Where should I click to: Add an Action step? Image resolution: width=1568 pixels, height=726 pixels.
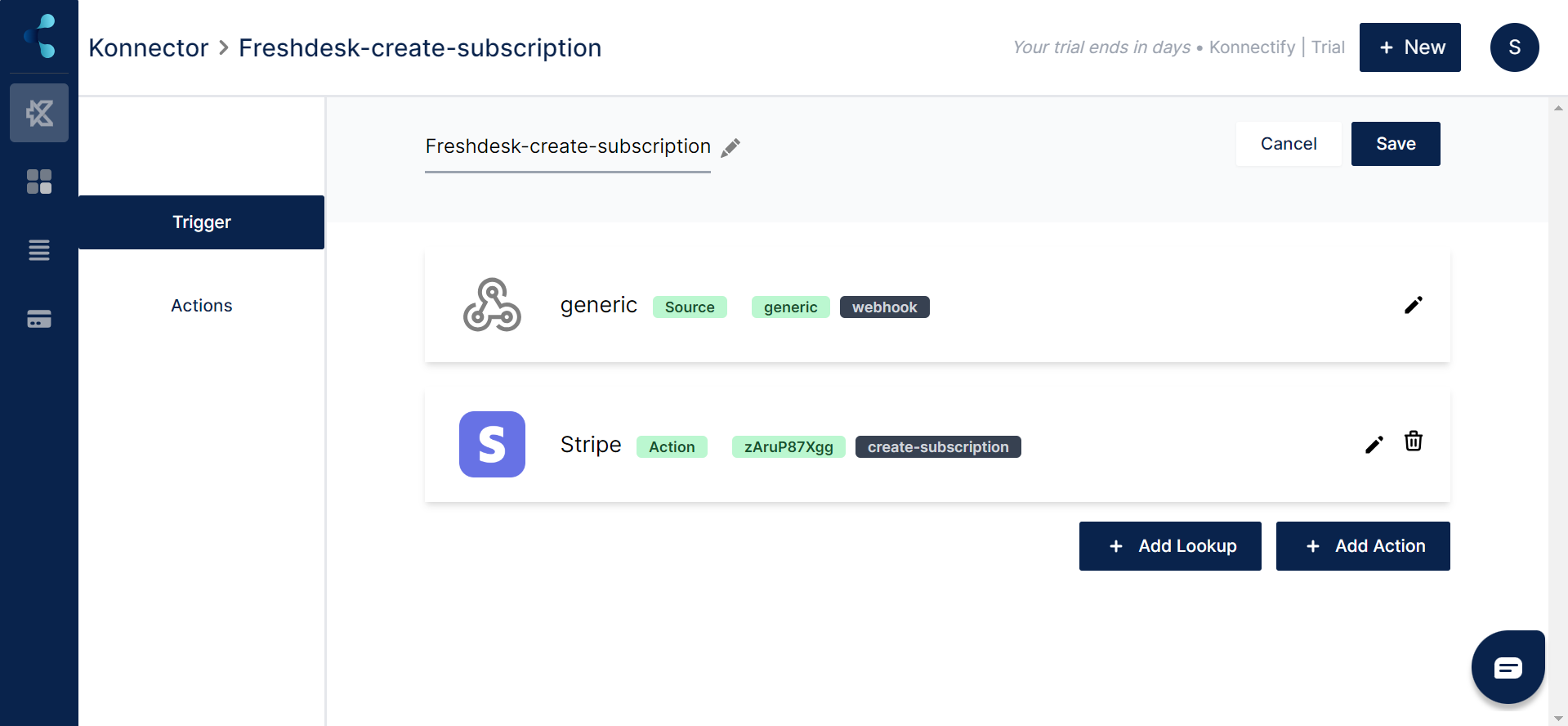point(1362,545)
